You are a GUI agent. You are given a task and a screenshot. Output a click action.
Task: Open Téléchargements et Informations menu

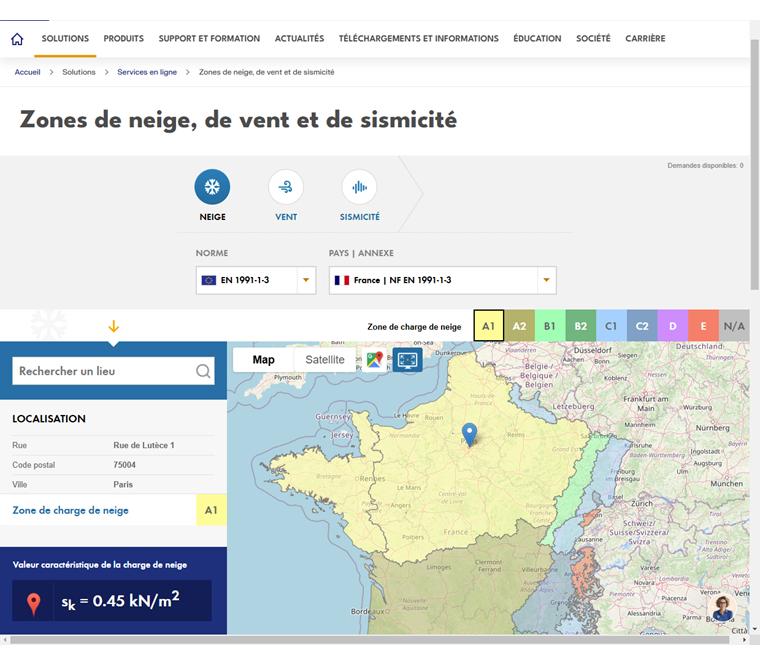418,38
